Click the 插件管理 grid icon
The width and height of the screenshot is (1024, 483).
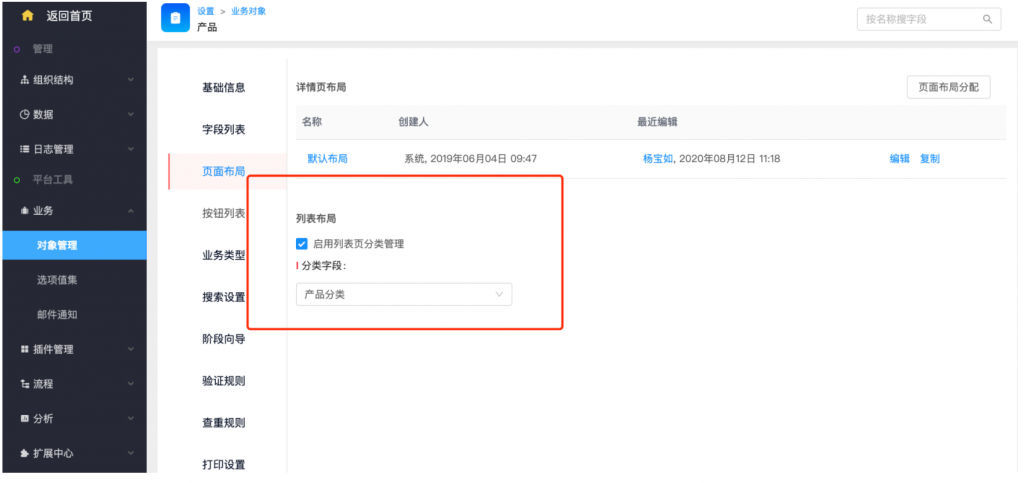pyautogui.click(x=24, y=349)
